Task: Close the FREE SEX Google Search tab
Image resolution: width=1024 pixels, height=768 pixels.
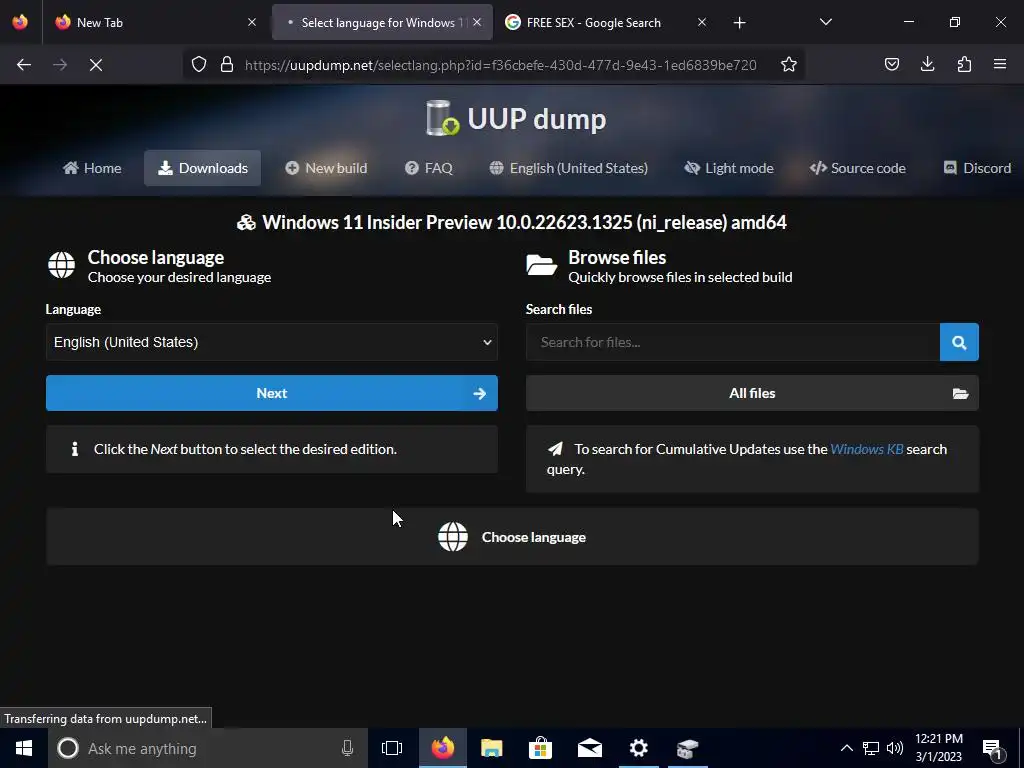Action: pyautogui.click(x=701, y=22)
